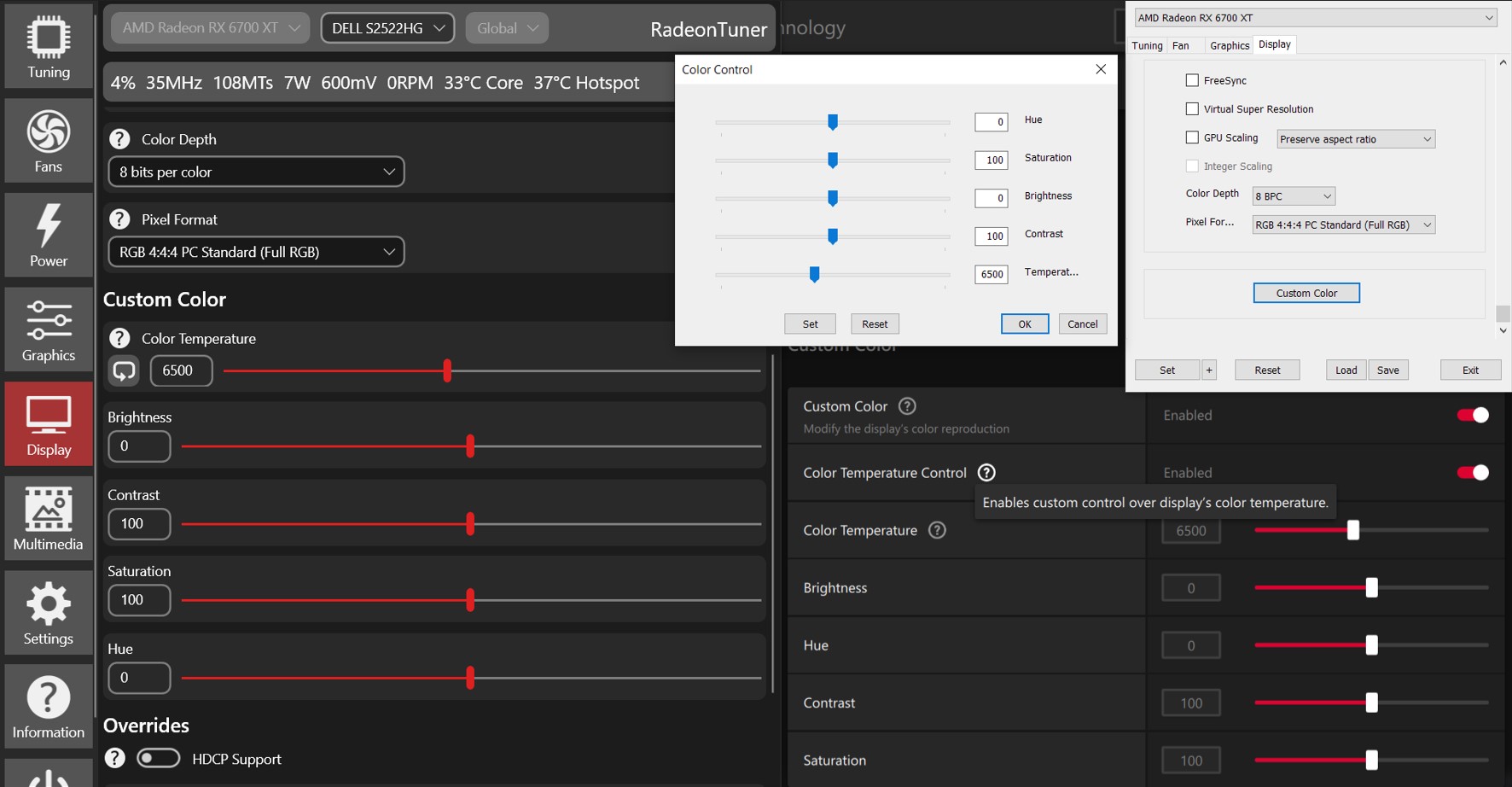Click the Custom Color button in the utility window
Screen dimensions: 1512x787
1306,293
